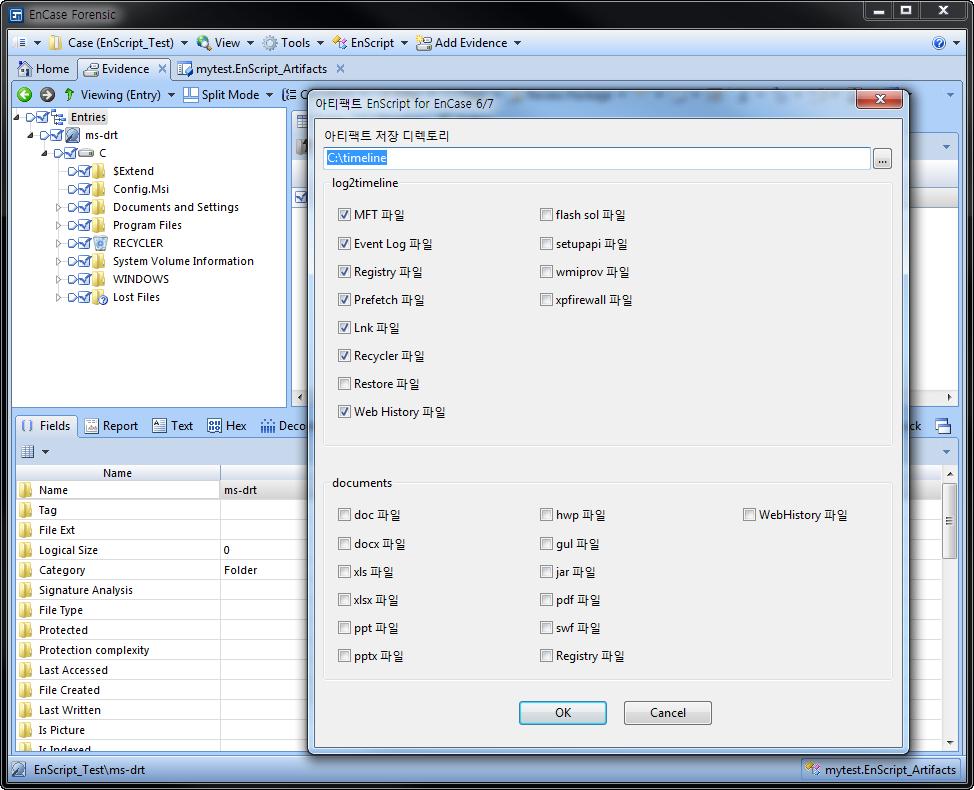The width and height of the screenshot is (974, 790).
Task: Click the Text view icon
Action: (x=160, y=426)
